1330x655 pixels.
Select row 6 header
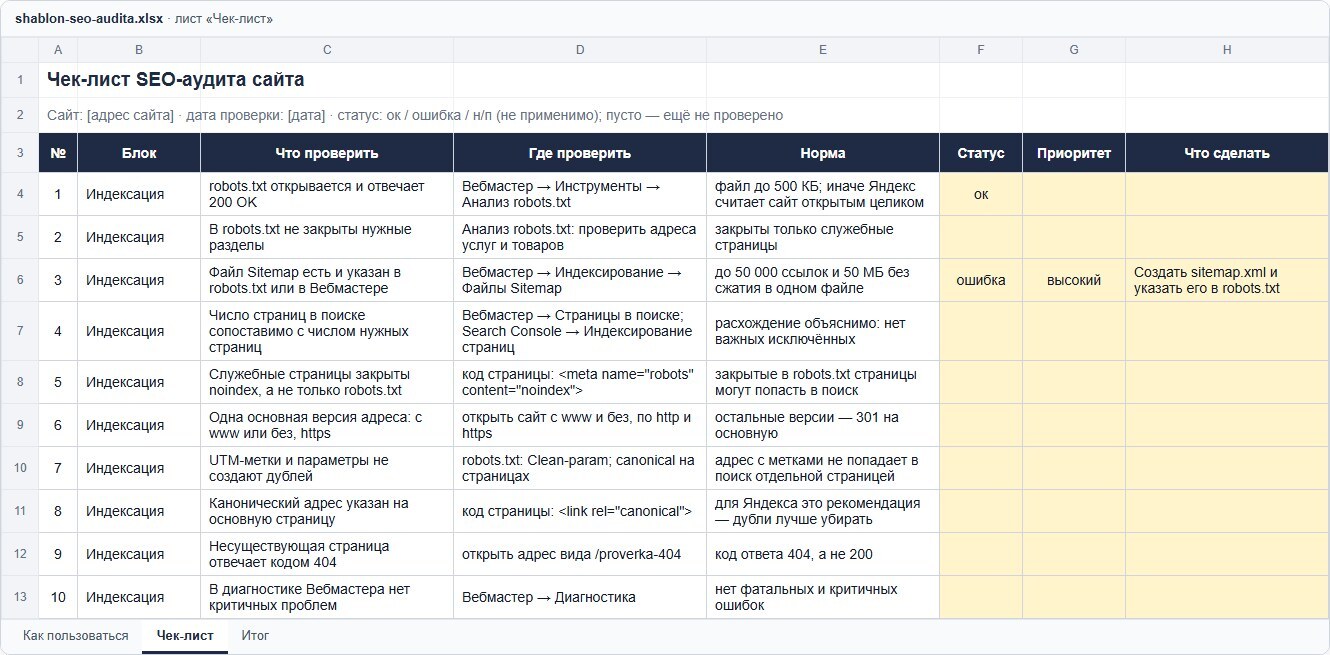coord(20,280)
